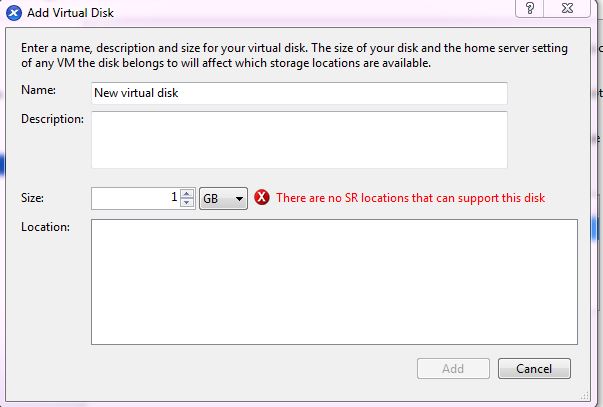603x407 pixels.
Task: Focus the Description text area
Action: click(x=299, y=139)
